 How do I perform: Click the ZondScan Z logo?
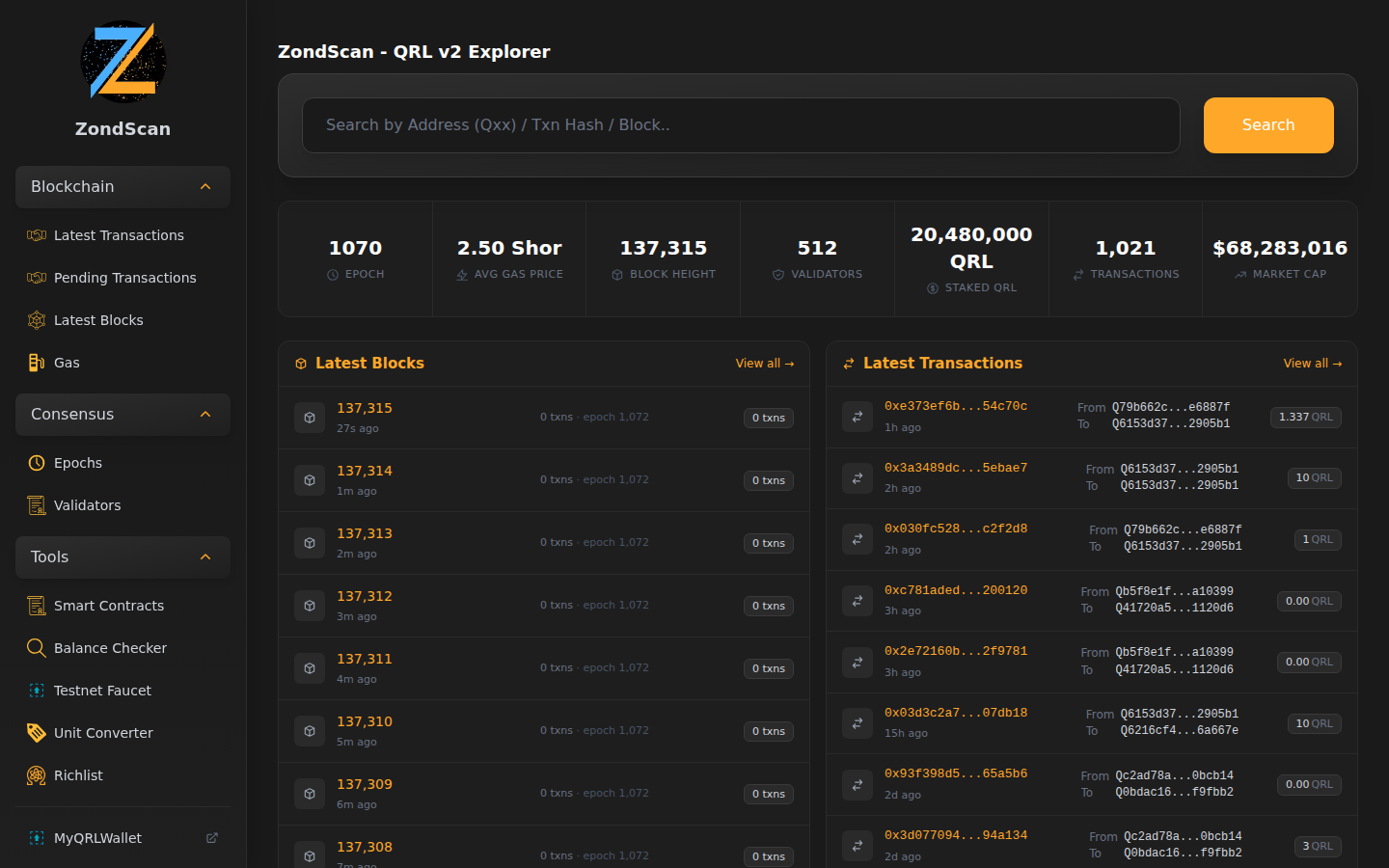pos(123,62)
